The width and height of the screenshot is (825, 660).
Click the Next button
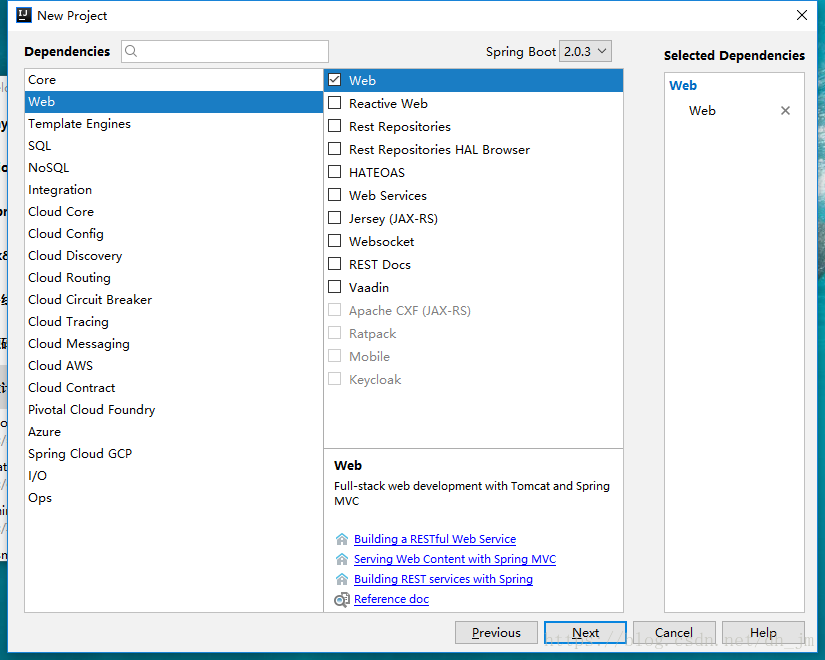[585, 633]
